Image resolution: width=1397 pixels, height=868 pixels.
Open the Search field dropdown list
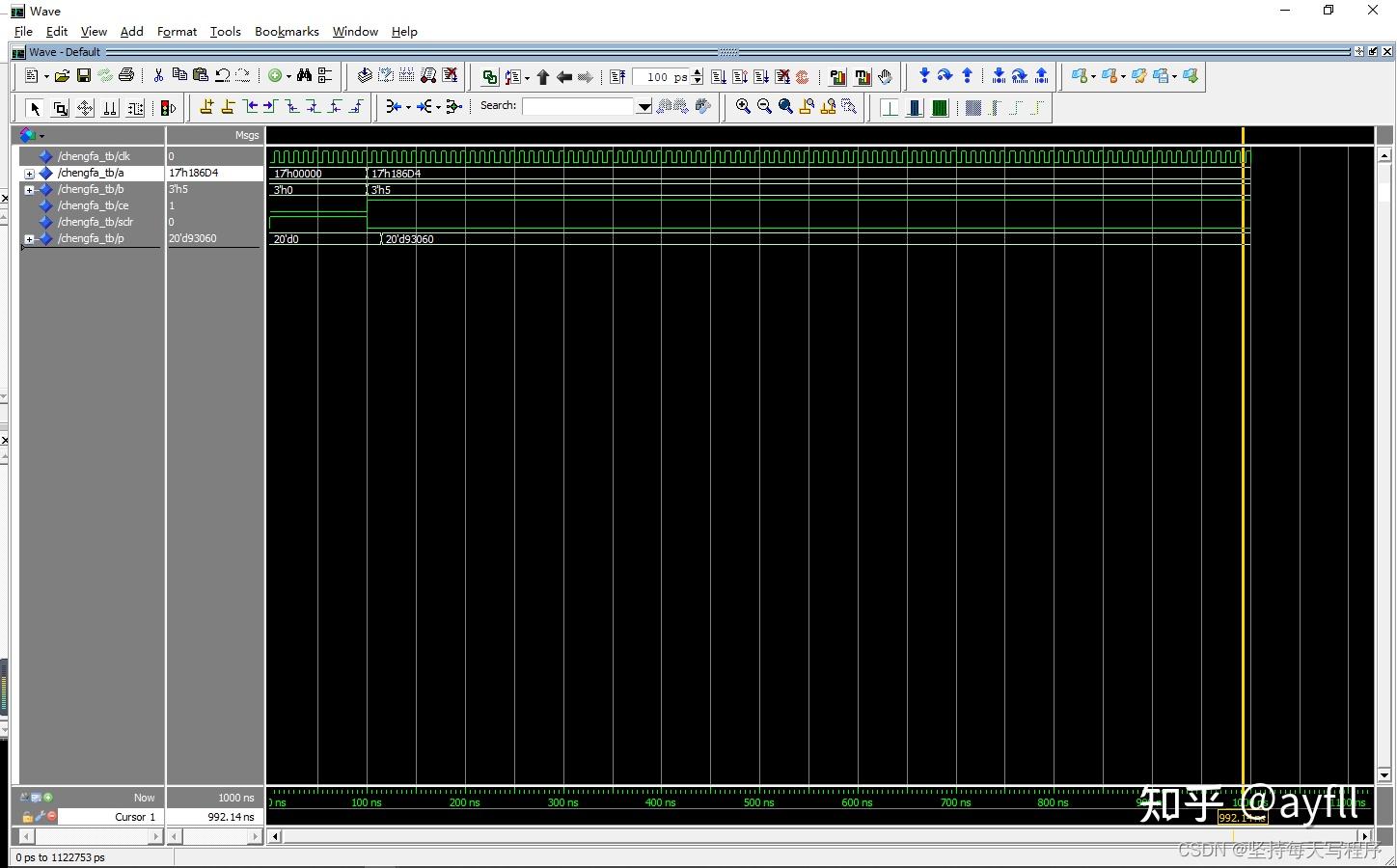click(644, 106)
